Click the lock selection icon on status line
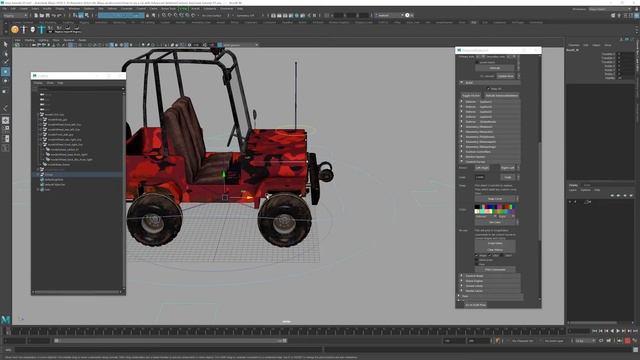 tap(148, 16)
